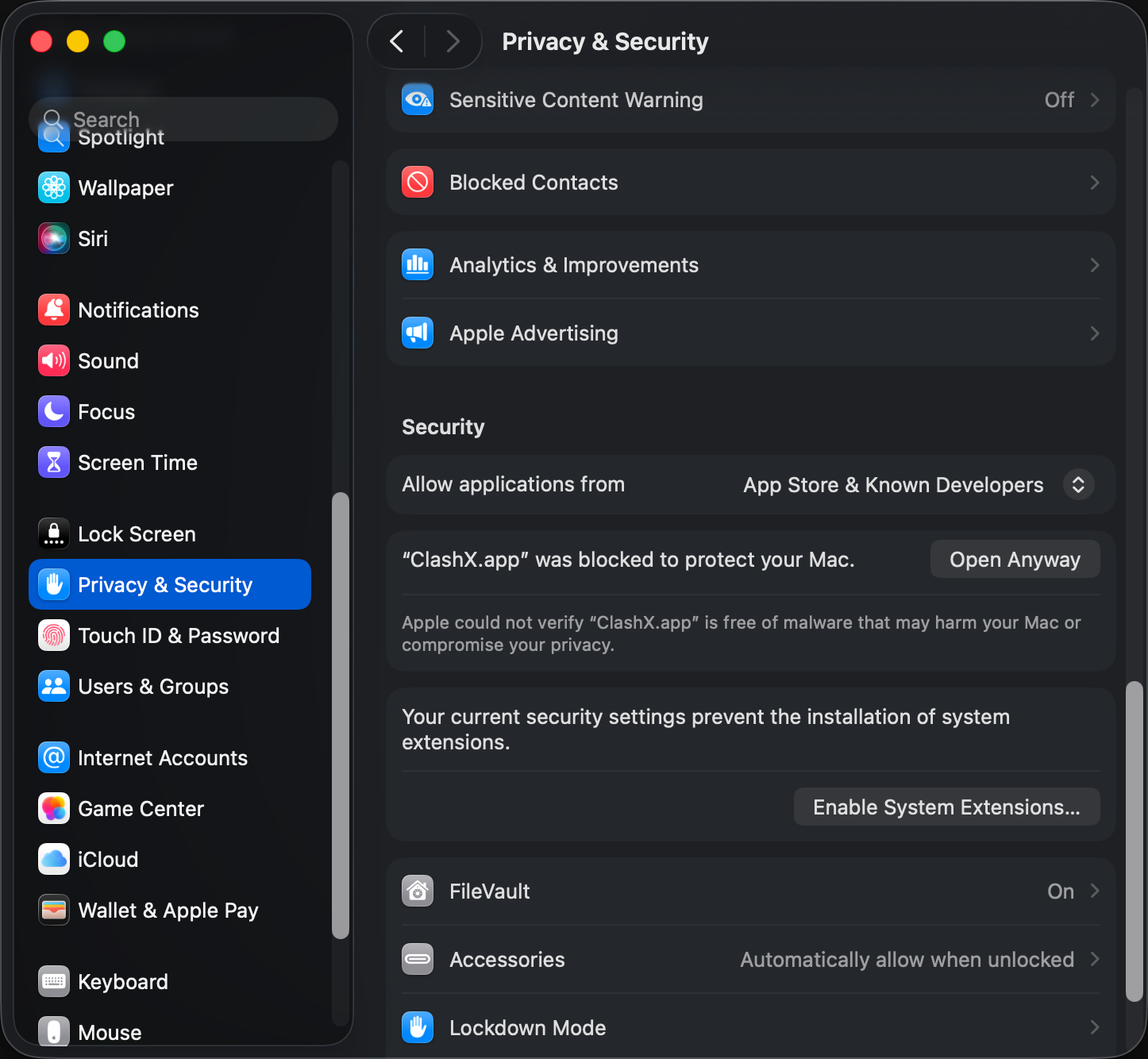1148x1059 pixels.
Task: Open Accessories settings via its chevron
Action: (1095, 959)
